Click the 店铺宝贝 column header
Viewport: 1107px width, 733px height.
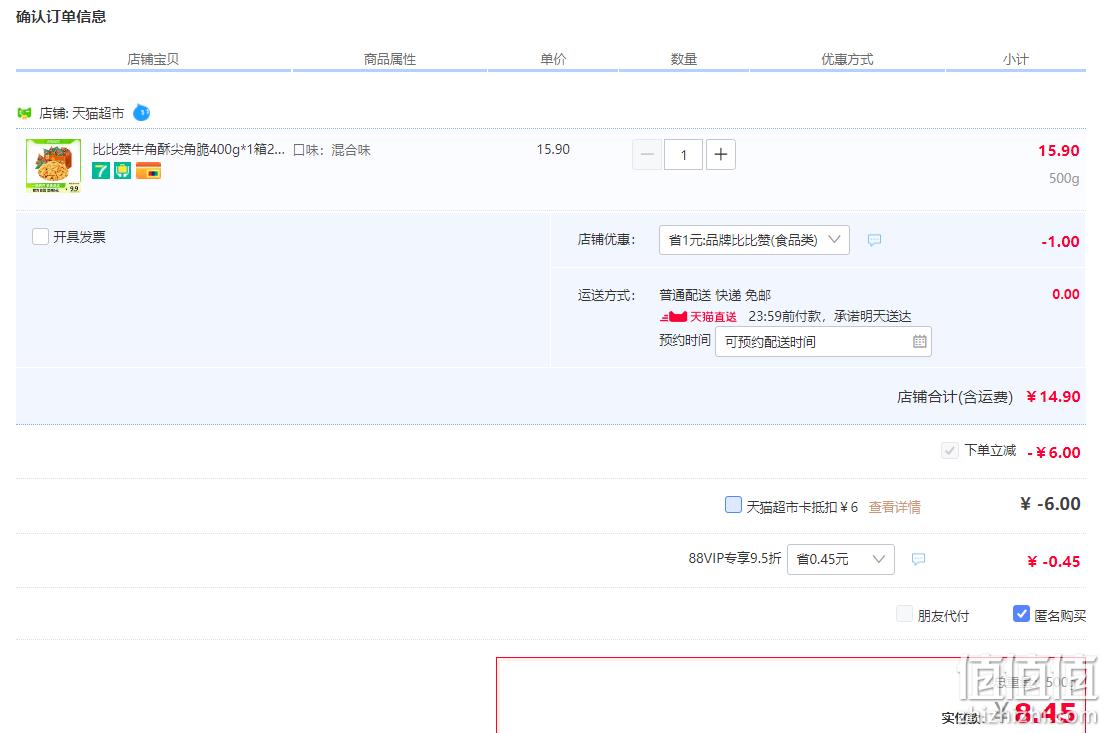coord(153,59)
